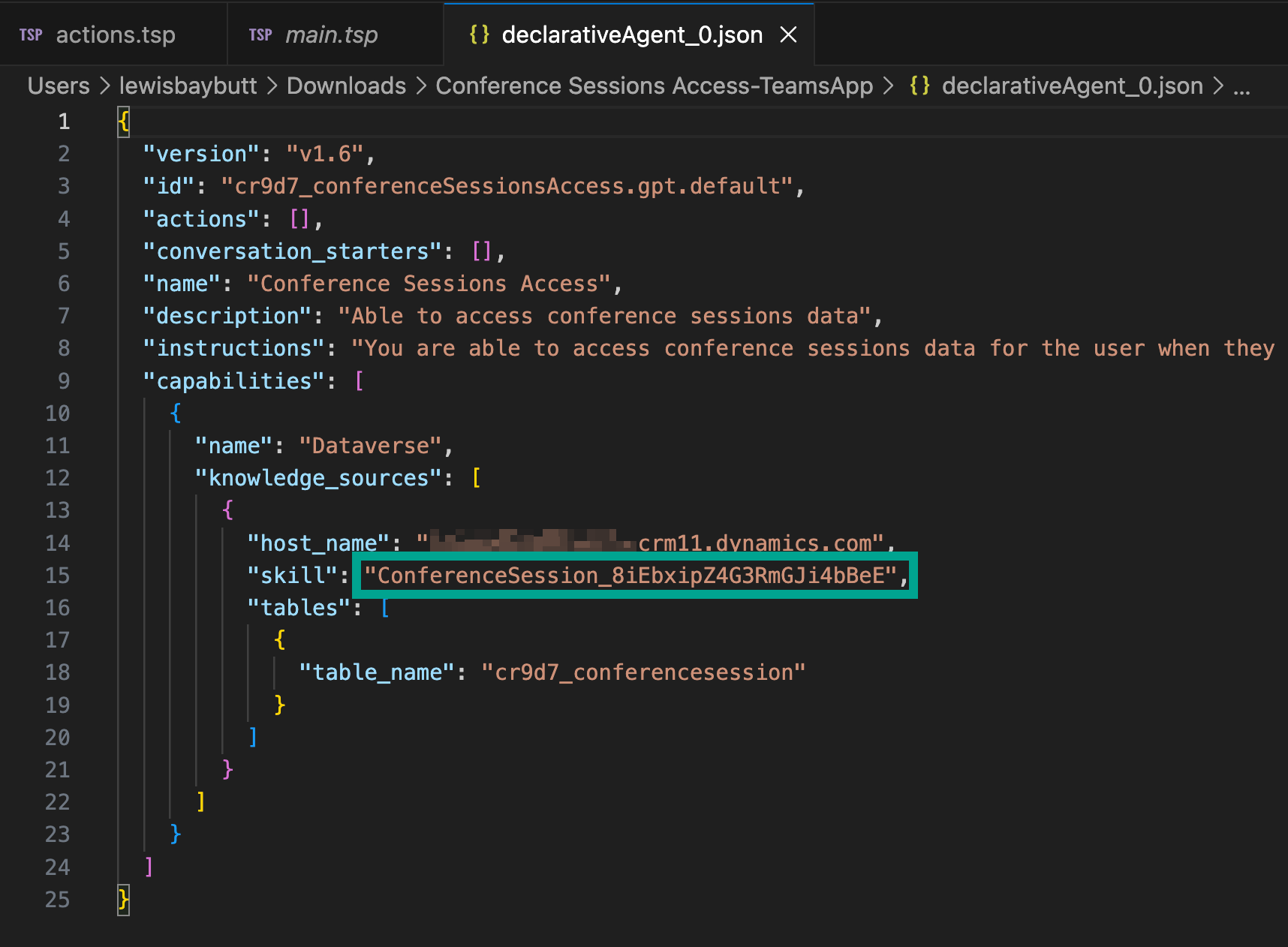Click the TSP icon on actions.tsp tab

click(31, 35)
